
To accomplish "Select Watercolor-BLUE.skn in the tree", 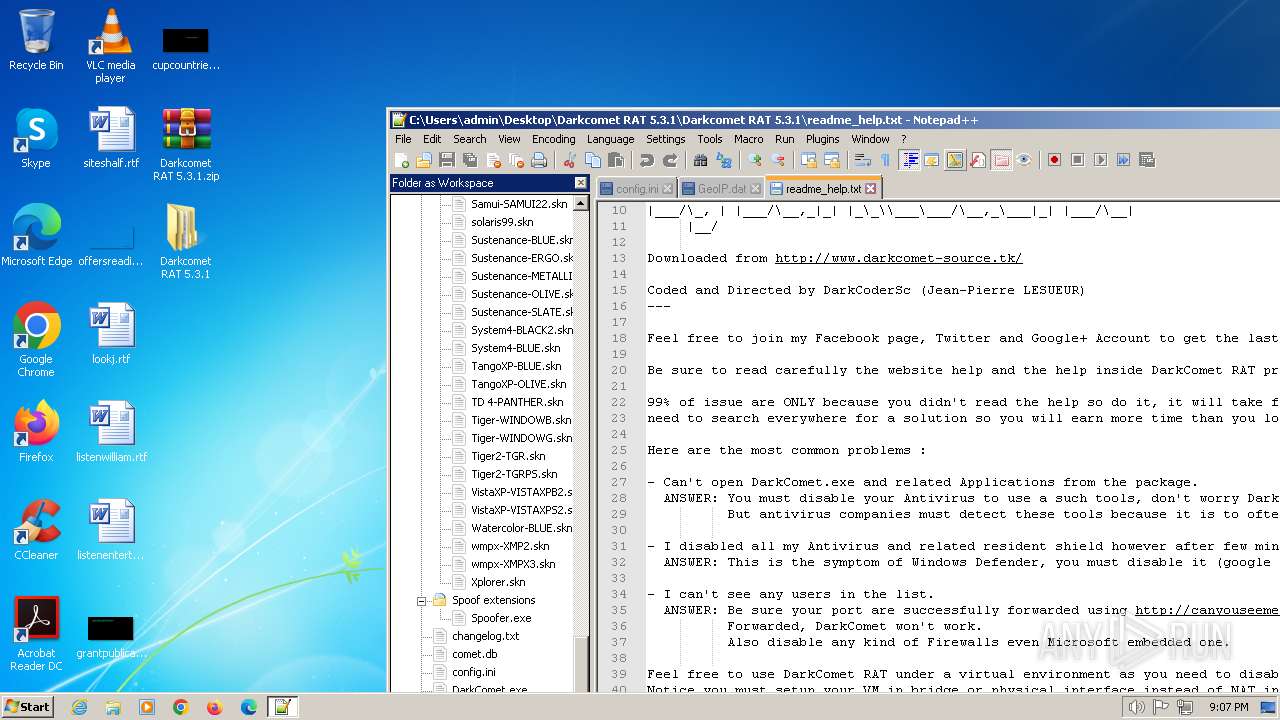I will (521, 528).
